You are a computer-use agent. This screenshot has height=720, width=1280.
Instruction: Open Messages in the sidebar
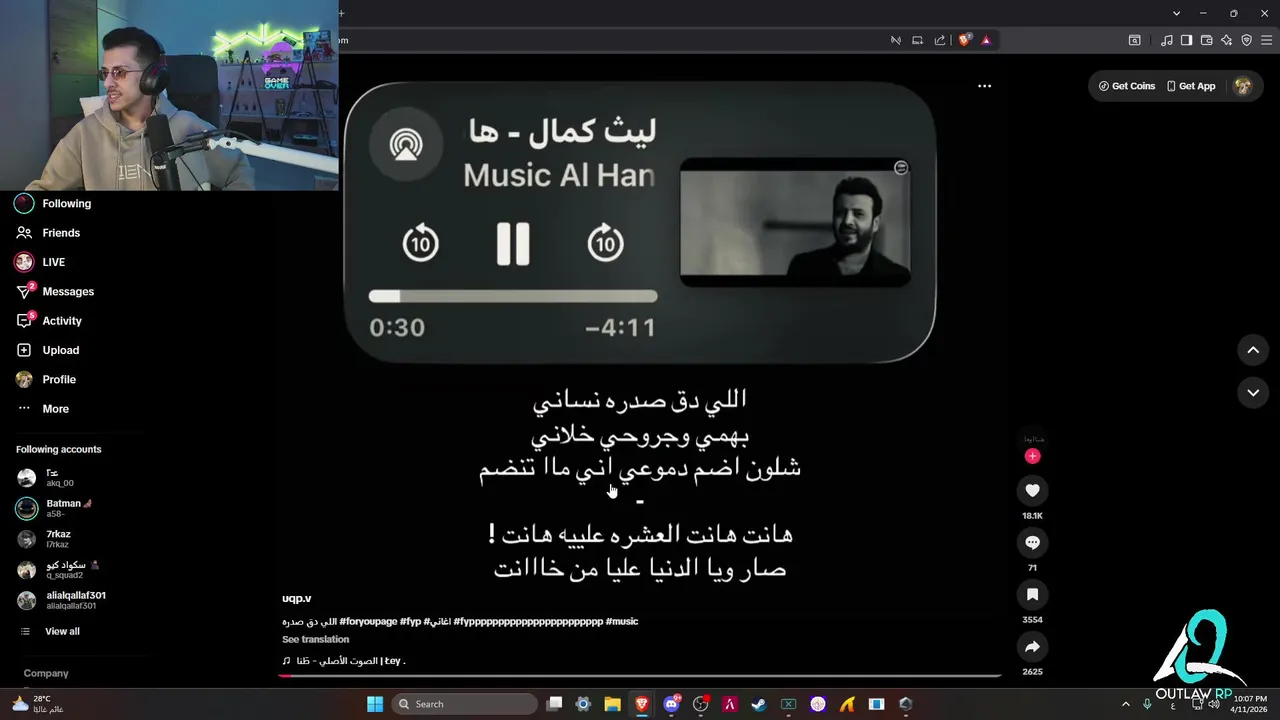pyautogui.click(x=55, y=291)
